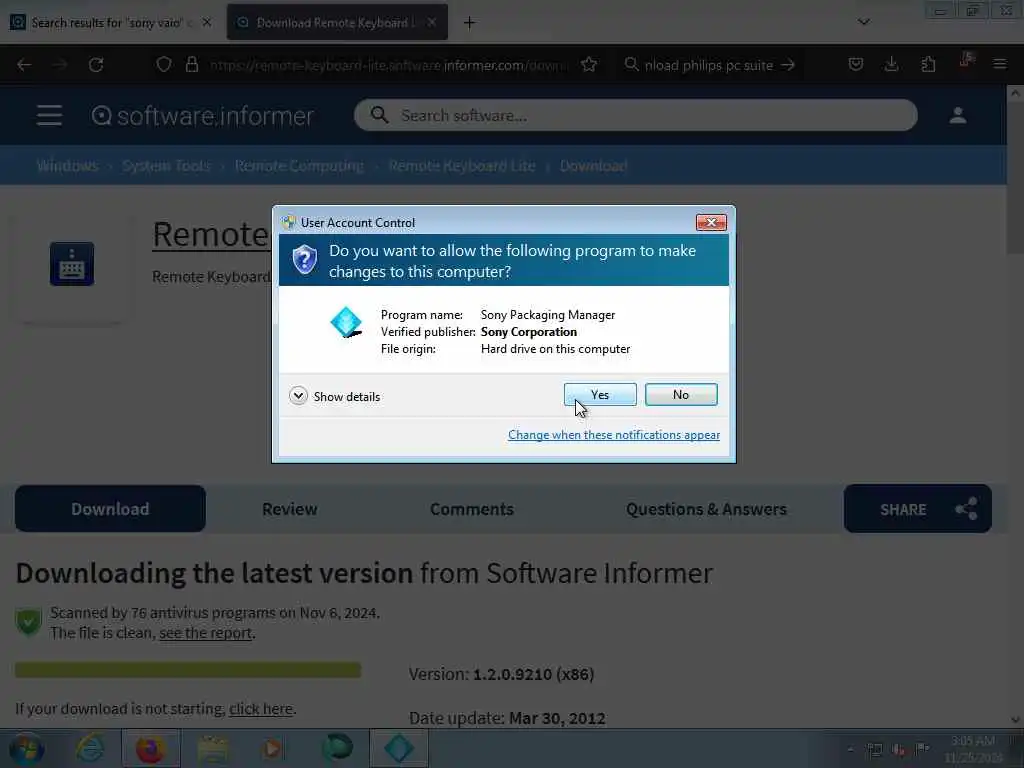The width and height of the screenshot is (1024, 768).
Task: Open the Pocket save icon
Action: point(856,64)
